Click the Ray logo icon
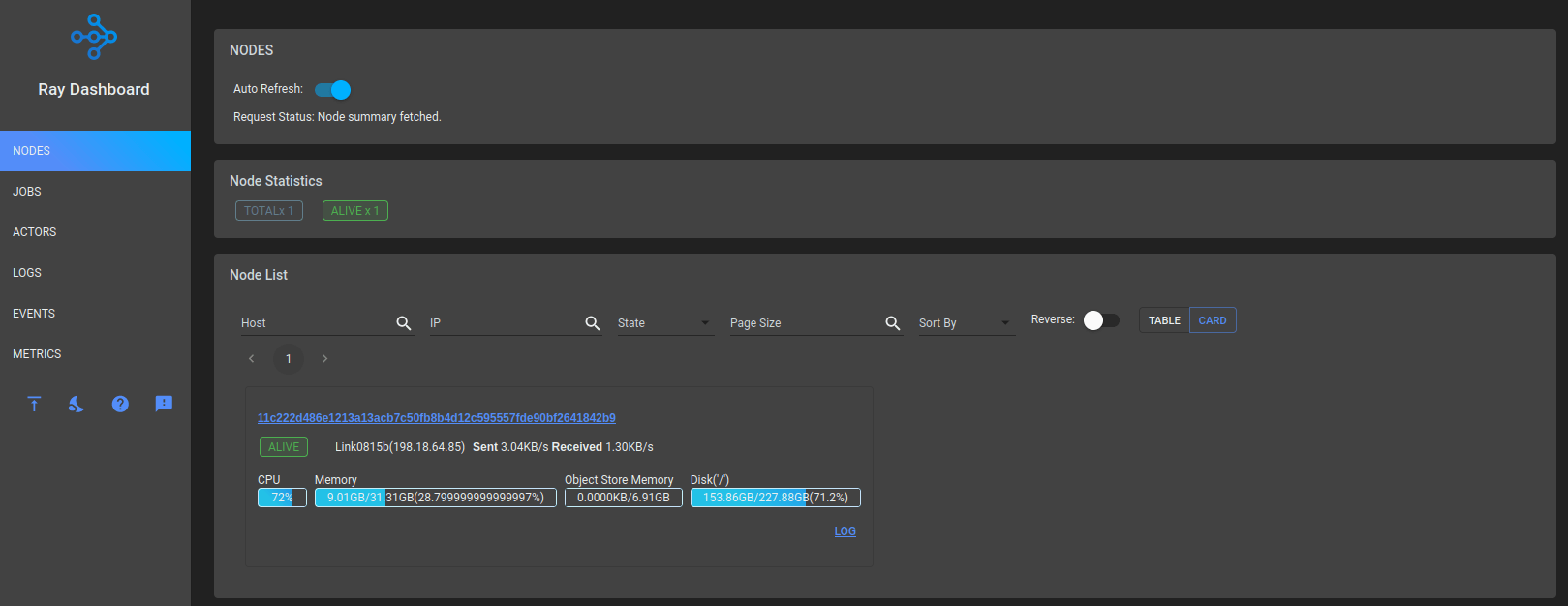This screenshot has width=1568, height=606. click(x=94, y=37)
